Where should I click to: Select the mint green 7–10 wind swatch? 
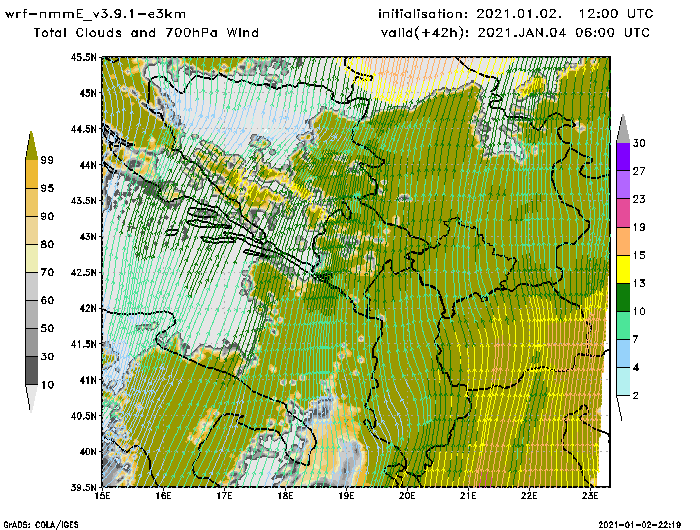(623, 326)
